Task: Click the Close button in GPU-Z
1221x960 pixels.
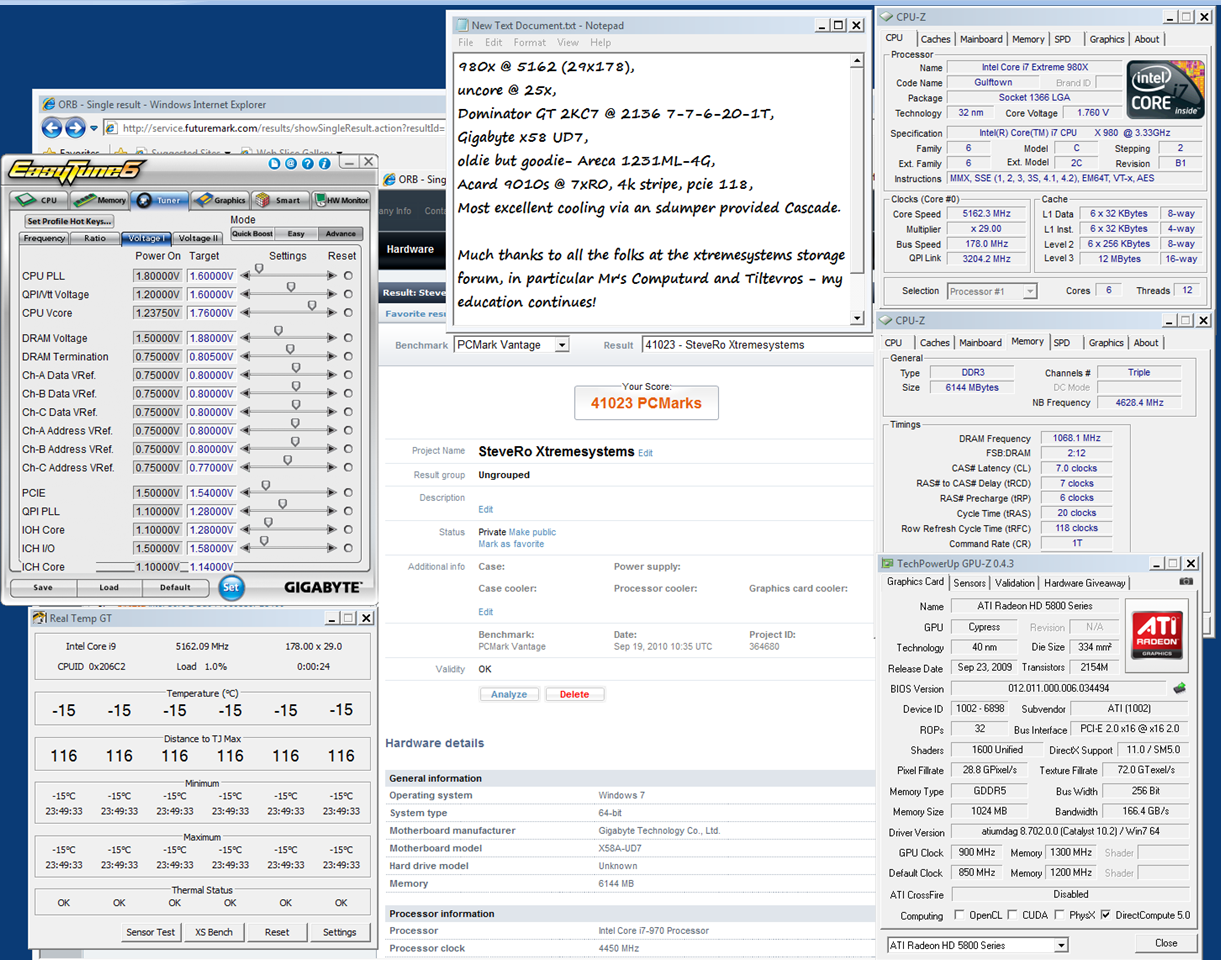Action: click(1166, 943)
